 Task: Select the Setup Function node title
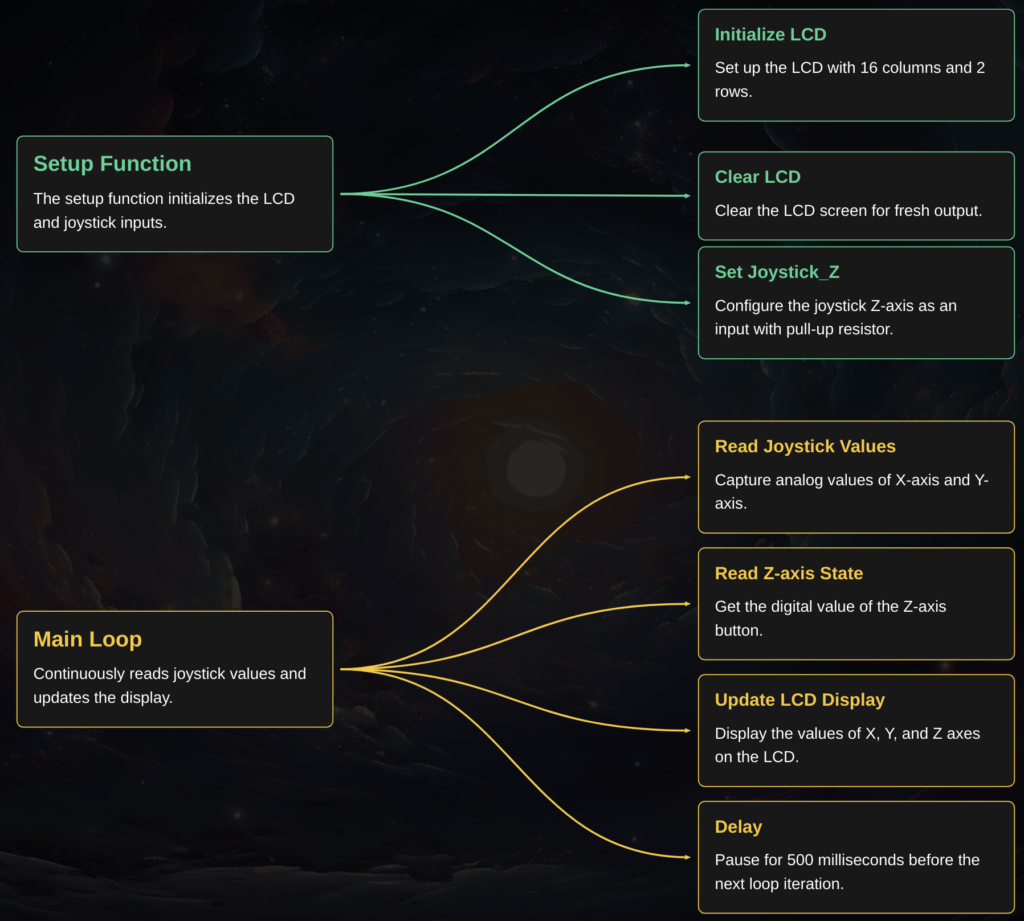coord(112,164)
